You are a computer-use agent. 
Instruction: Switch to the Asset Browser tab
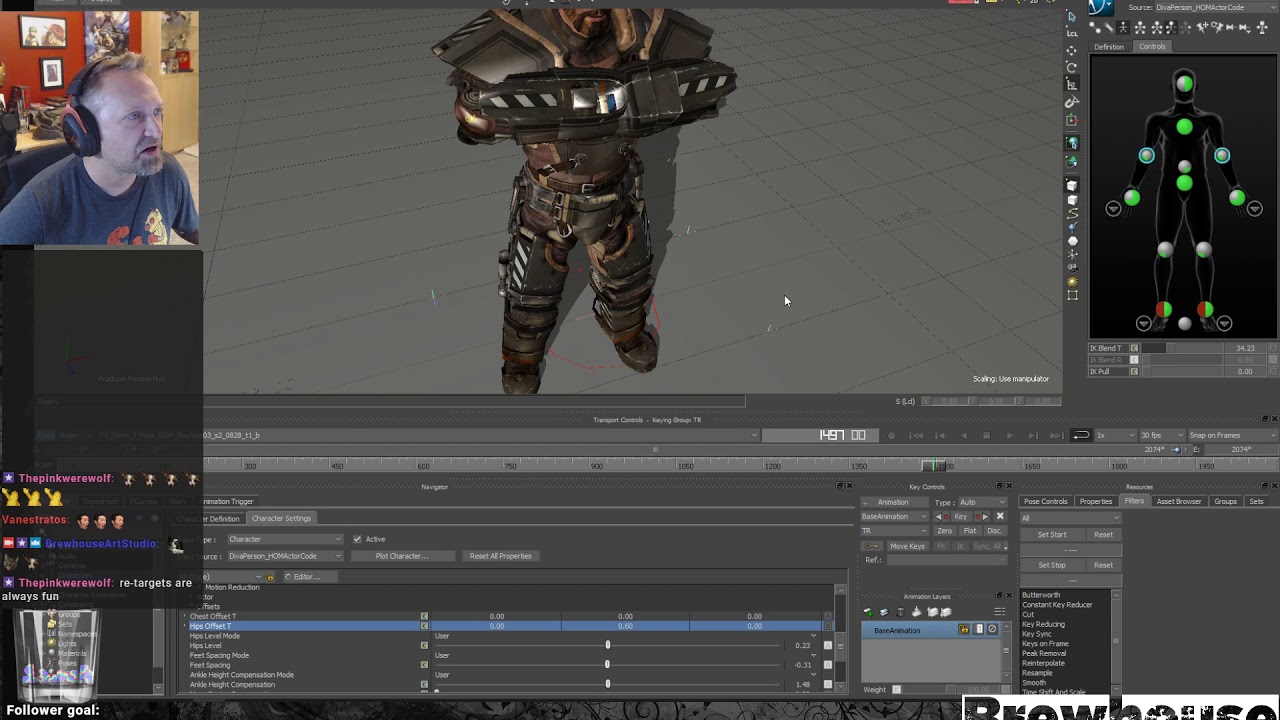click(x=1179, y=501)
